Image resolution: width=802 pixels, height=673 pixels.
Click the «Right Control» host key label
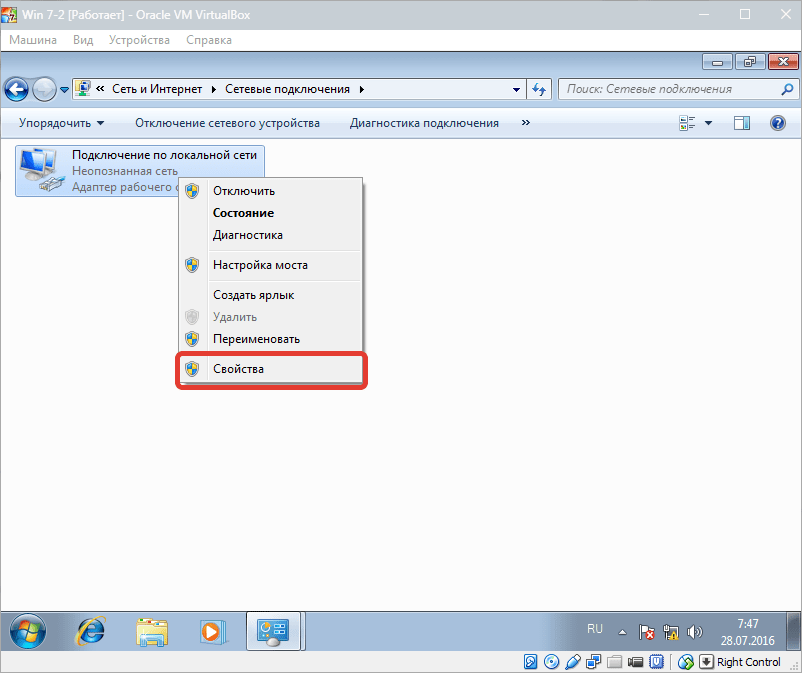[x=749, y=662]
